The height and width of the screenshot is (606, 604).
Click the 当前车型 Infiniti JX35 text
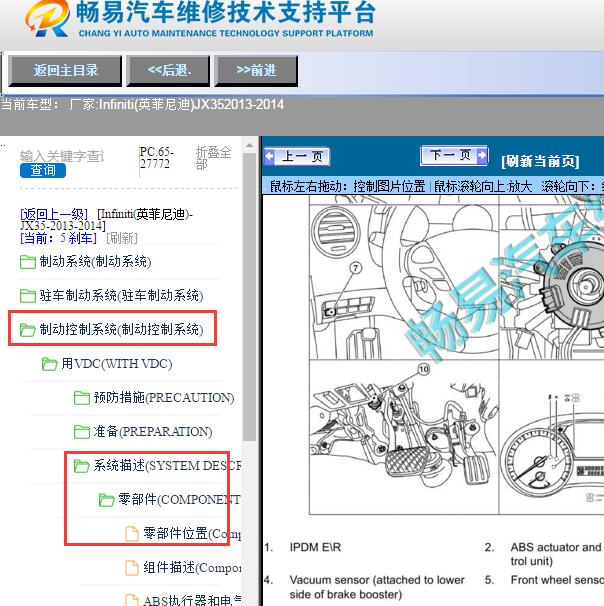click(x=142, y=104)
